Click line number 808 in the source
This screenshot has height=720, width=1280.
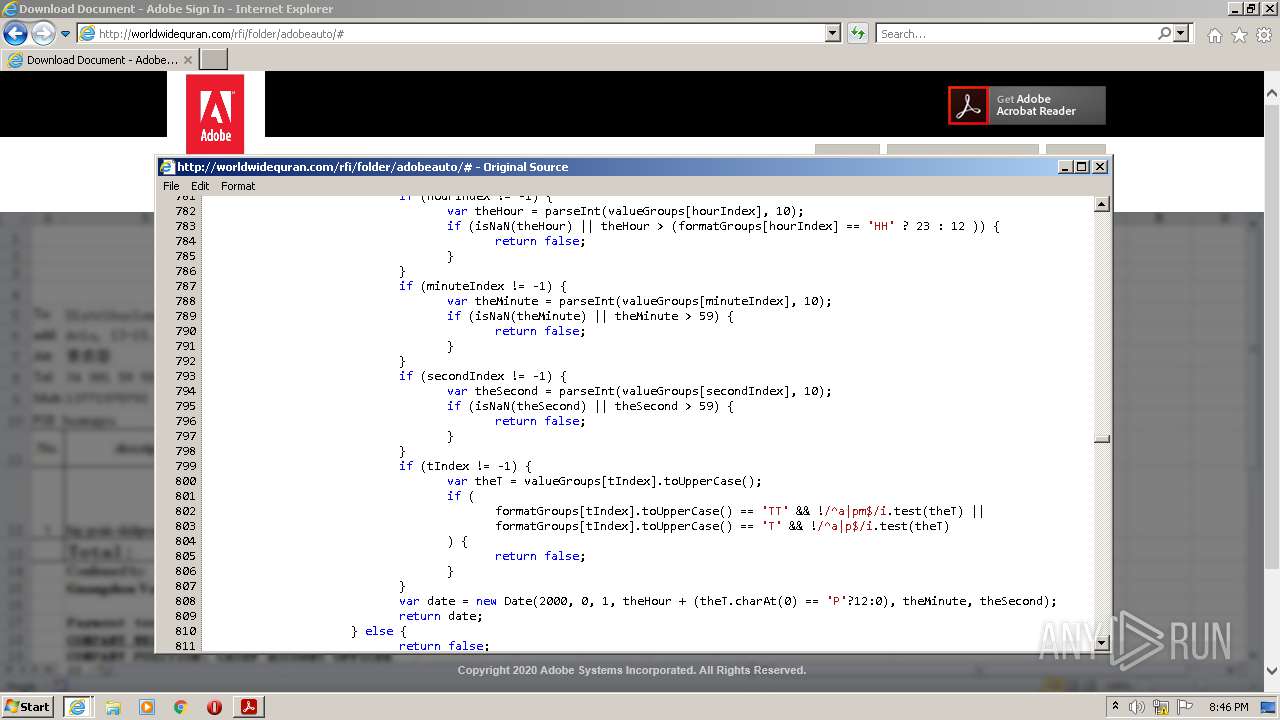point(185,601)
